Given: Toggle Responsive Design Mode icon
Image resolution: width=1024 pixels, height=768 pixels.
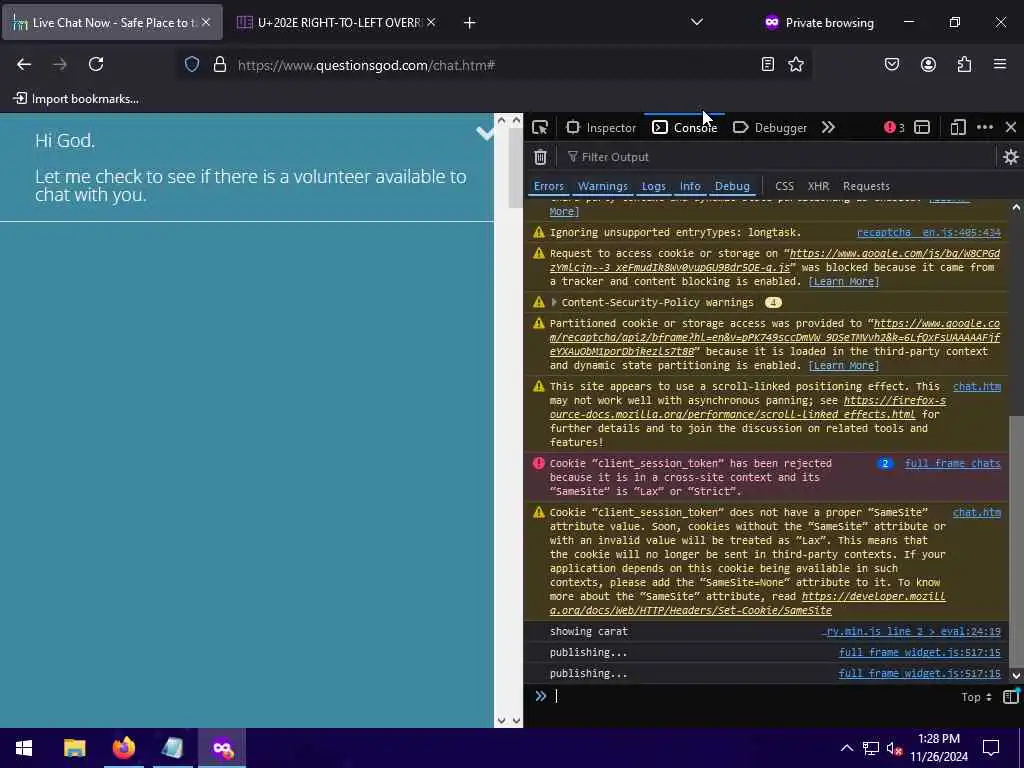Looking at the screenshot, I should [957, 127].
